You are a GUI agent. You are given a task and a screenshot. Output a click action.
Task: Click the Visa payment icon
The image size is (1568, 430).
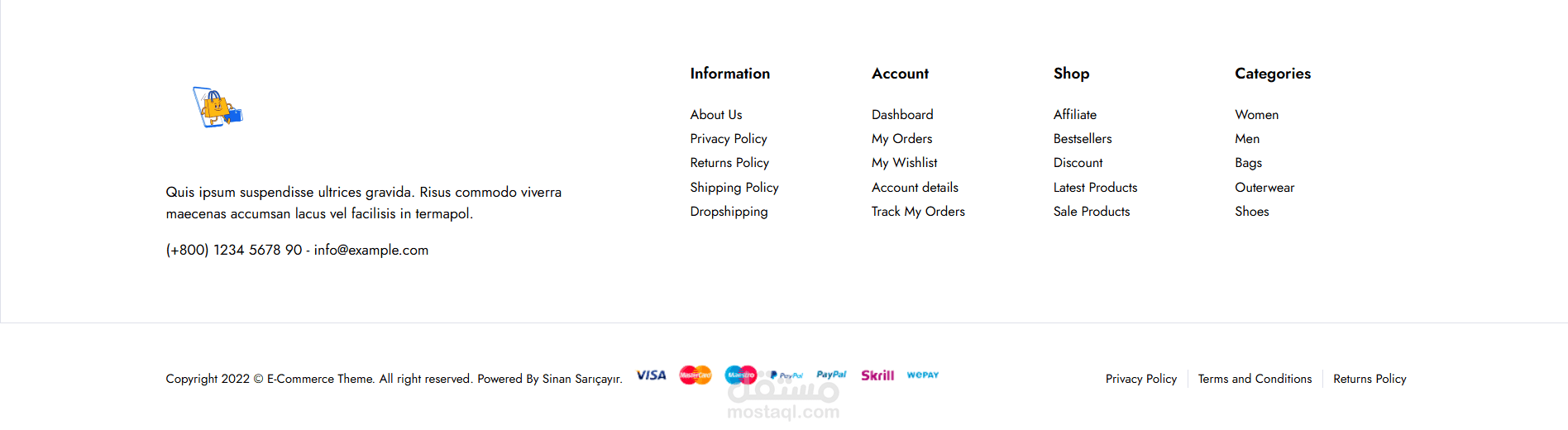click(651, 375)
